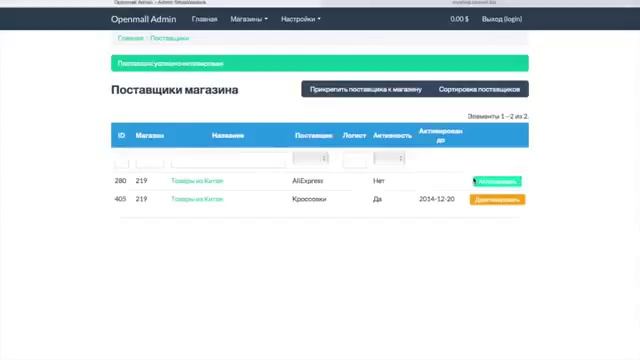
Task: Click the Элементы 1–2 из 2 summary
Action: click(x=498, y=116)
